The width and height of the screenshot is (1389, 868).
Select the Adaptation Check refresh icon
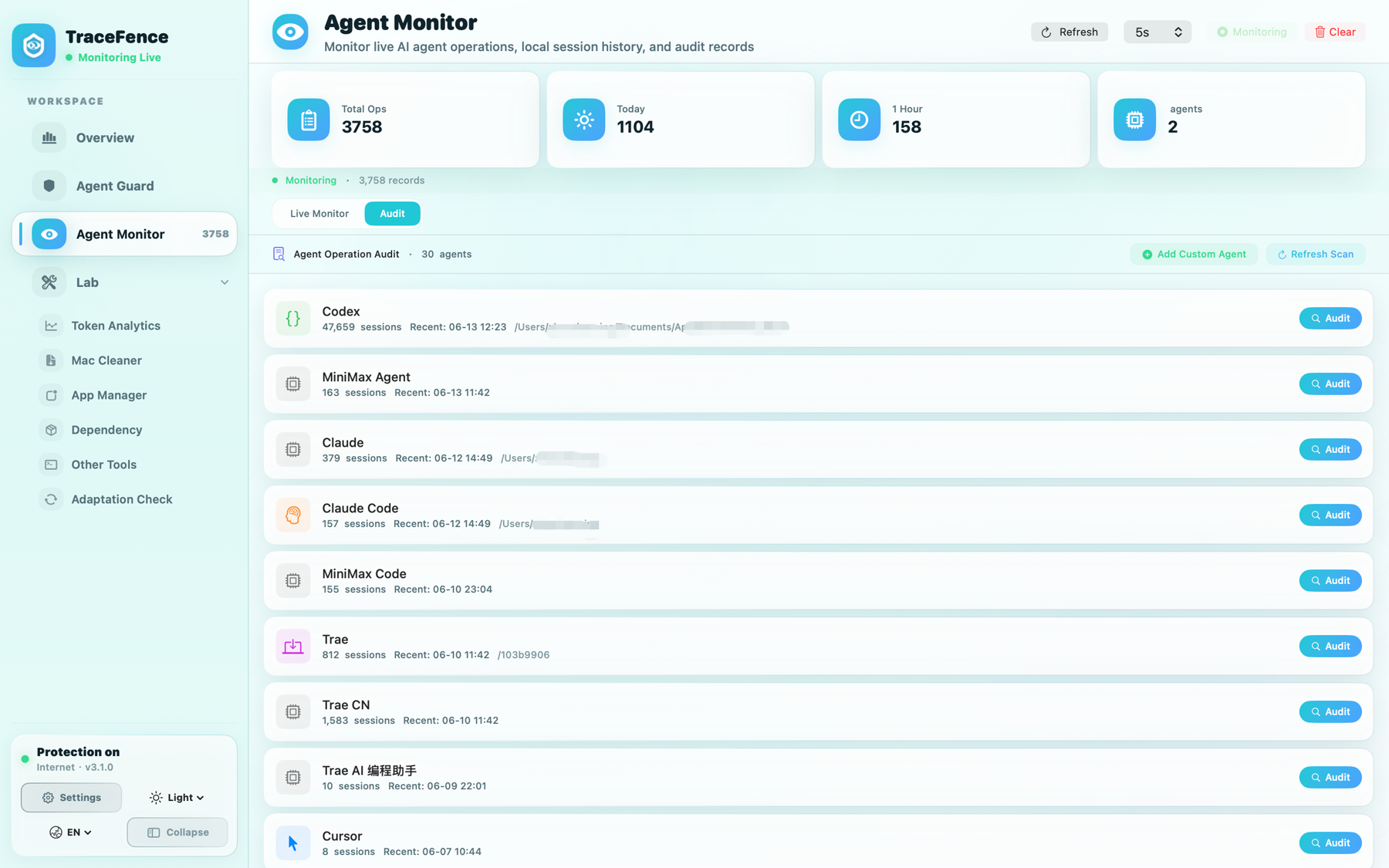click(51, 499)
